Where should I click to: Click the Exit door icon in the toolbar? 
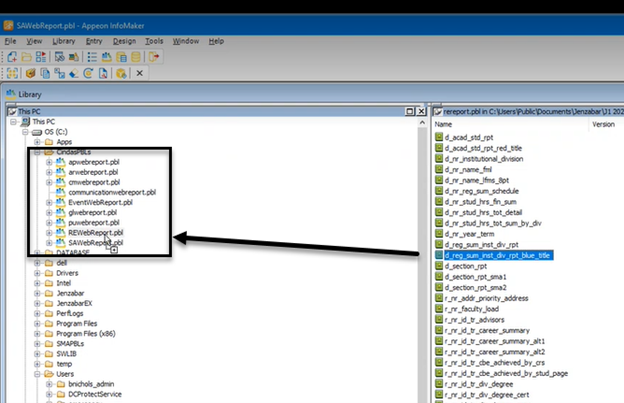click(154, 57)
